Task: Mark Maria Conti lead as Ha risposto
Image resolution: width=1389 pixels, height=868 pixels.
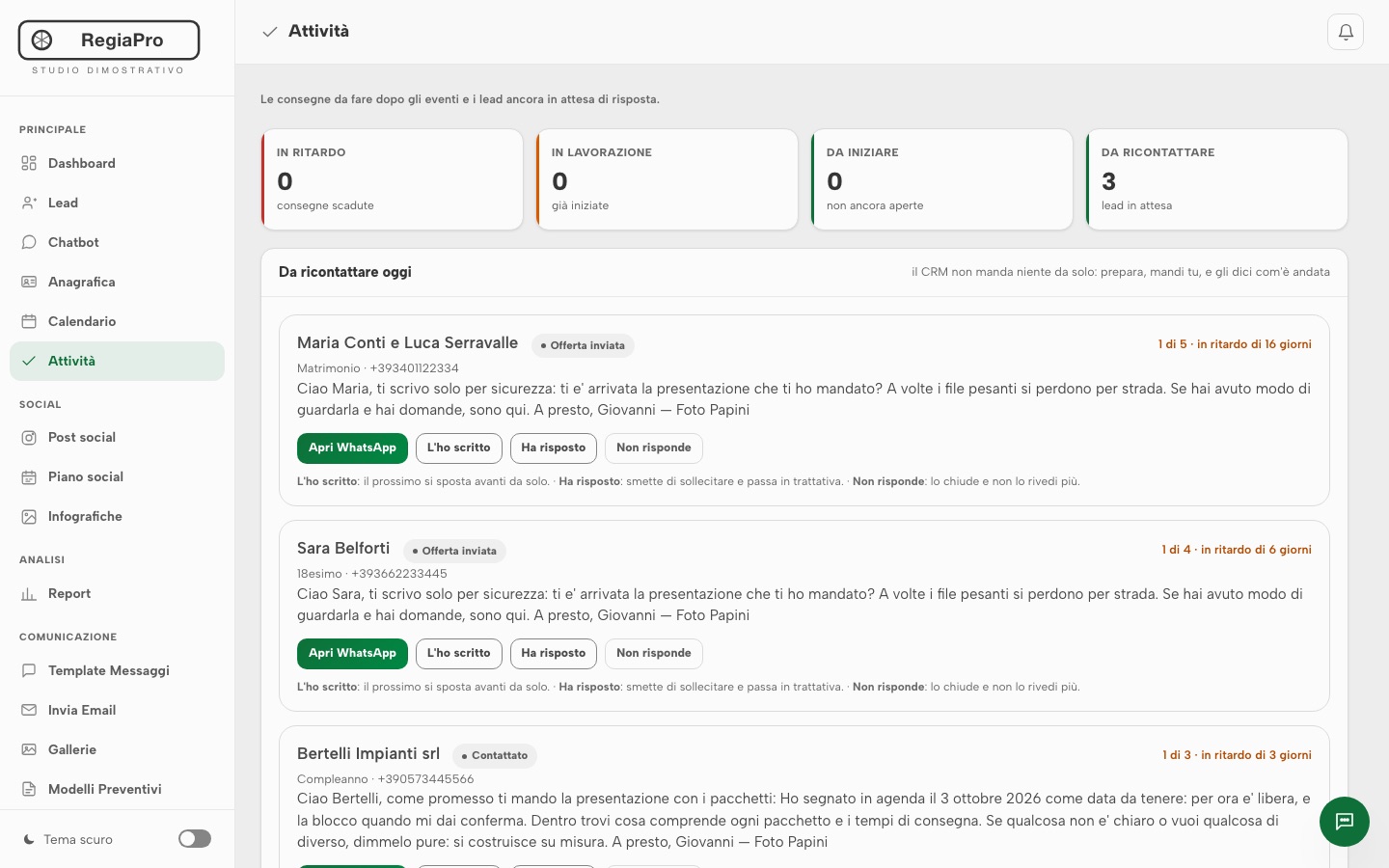Action: 554,448
